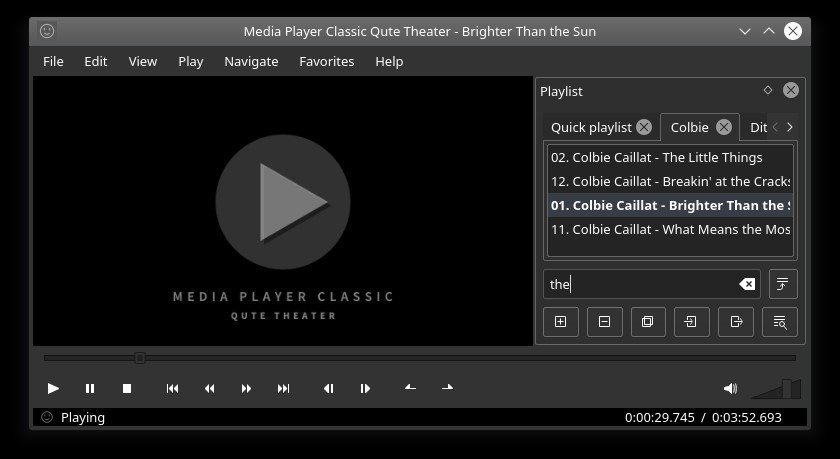
Task: Clear the 'the' search text
Action: pyautogui.click(x=746, y=284)
